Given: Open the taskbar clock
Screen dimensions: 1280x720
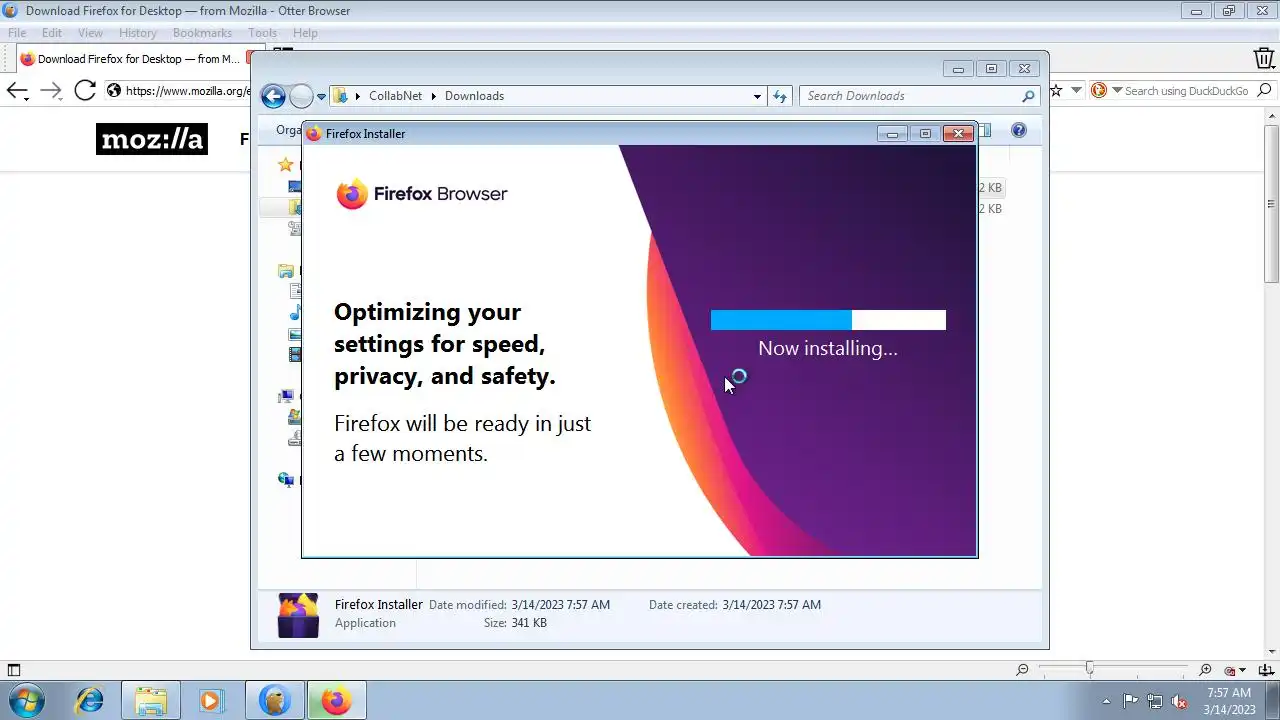Looking at the screenshot, I should [1229, 701].
